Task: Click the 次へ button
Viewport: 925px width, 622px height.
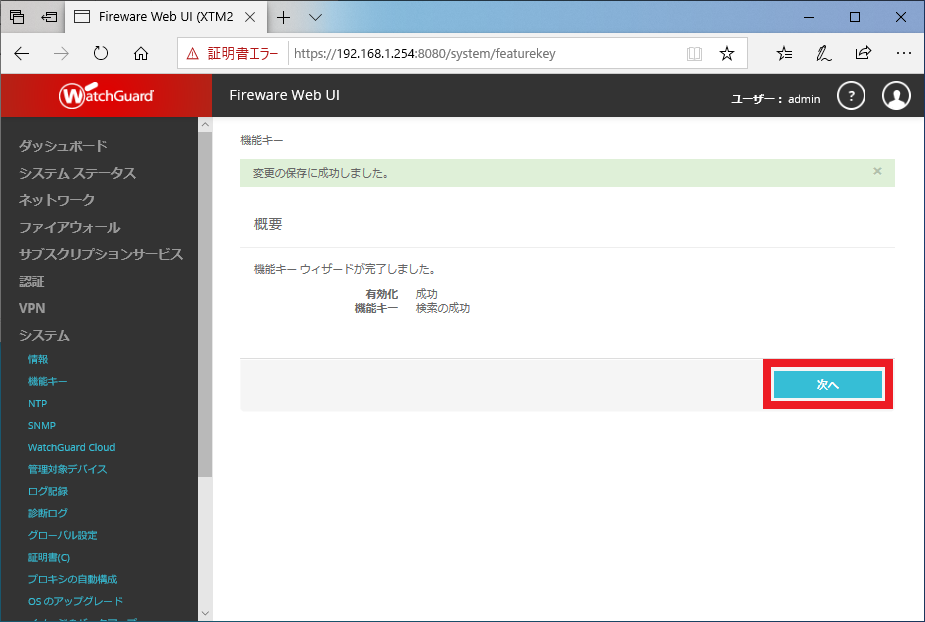Action: (x=828, y=384)
